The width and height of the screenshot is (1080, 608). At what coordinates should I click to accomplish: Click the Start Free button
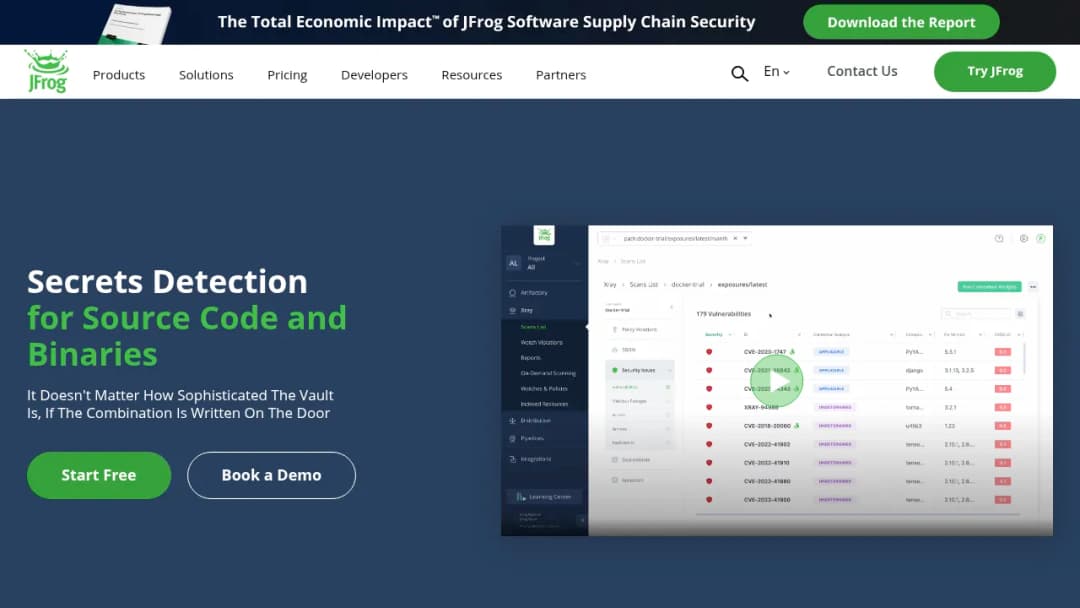[x=99, y=475]
